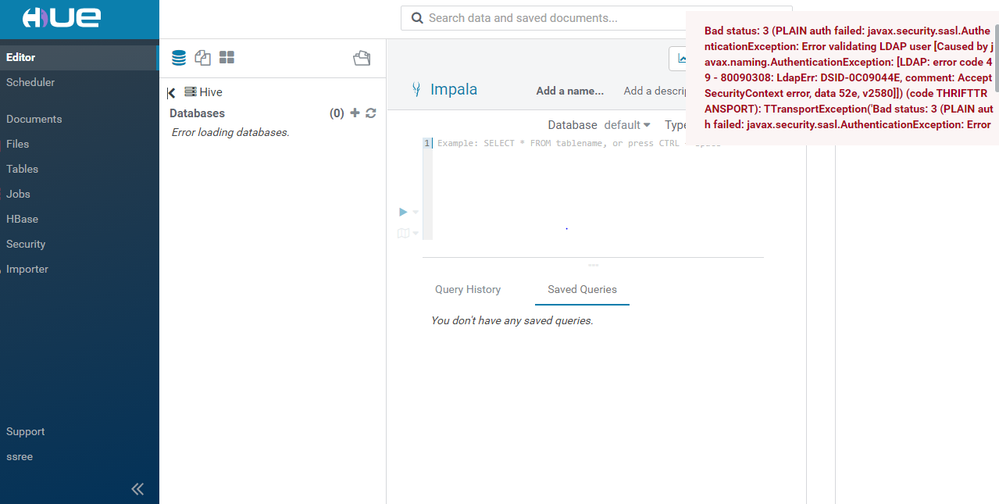Open Security in the sidebar
The width and height of the screenshot is (999, 504).
coord(26,244)
